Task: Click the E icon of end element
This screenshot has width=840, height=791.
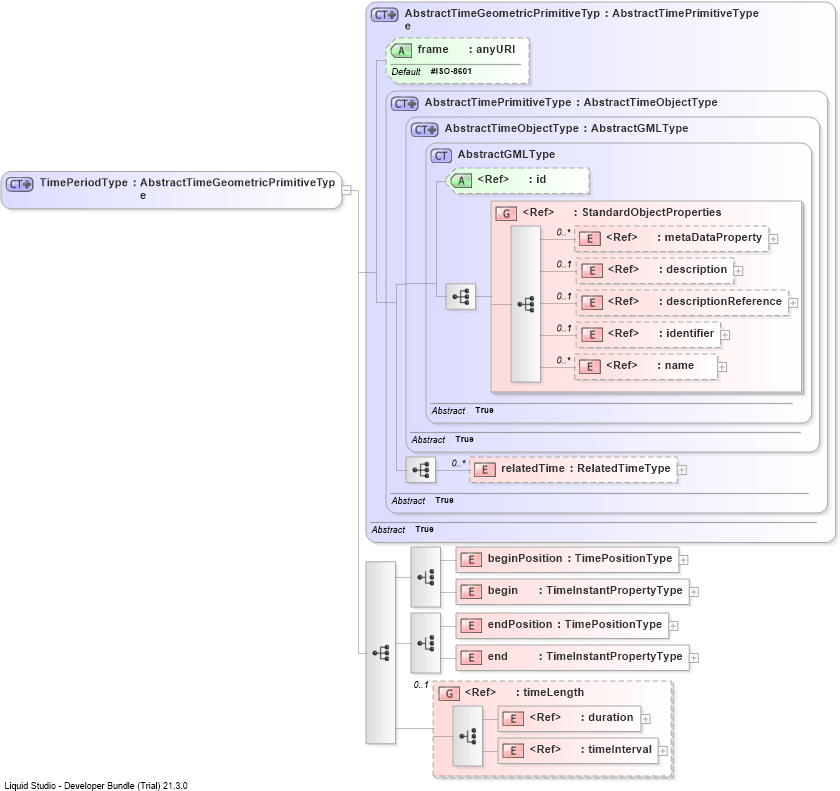Action: tap(471, 658)
